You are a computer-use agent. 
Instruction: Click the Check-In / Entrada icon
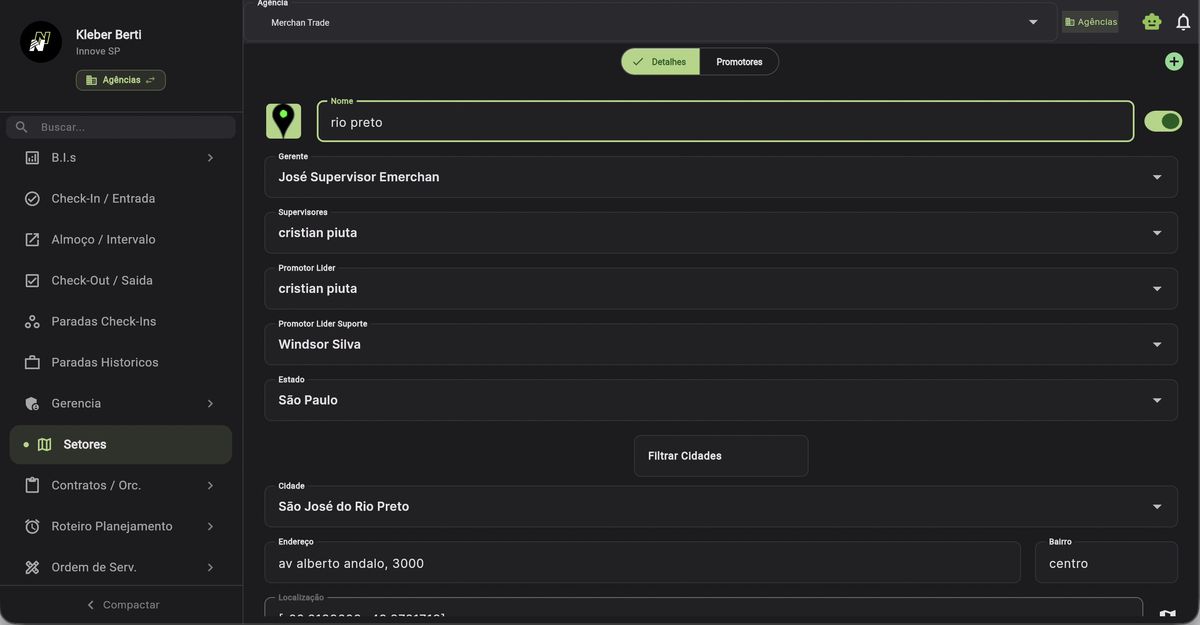tap(32, 199)
